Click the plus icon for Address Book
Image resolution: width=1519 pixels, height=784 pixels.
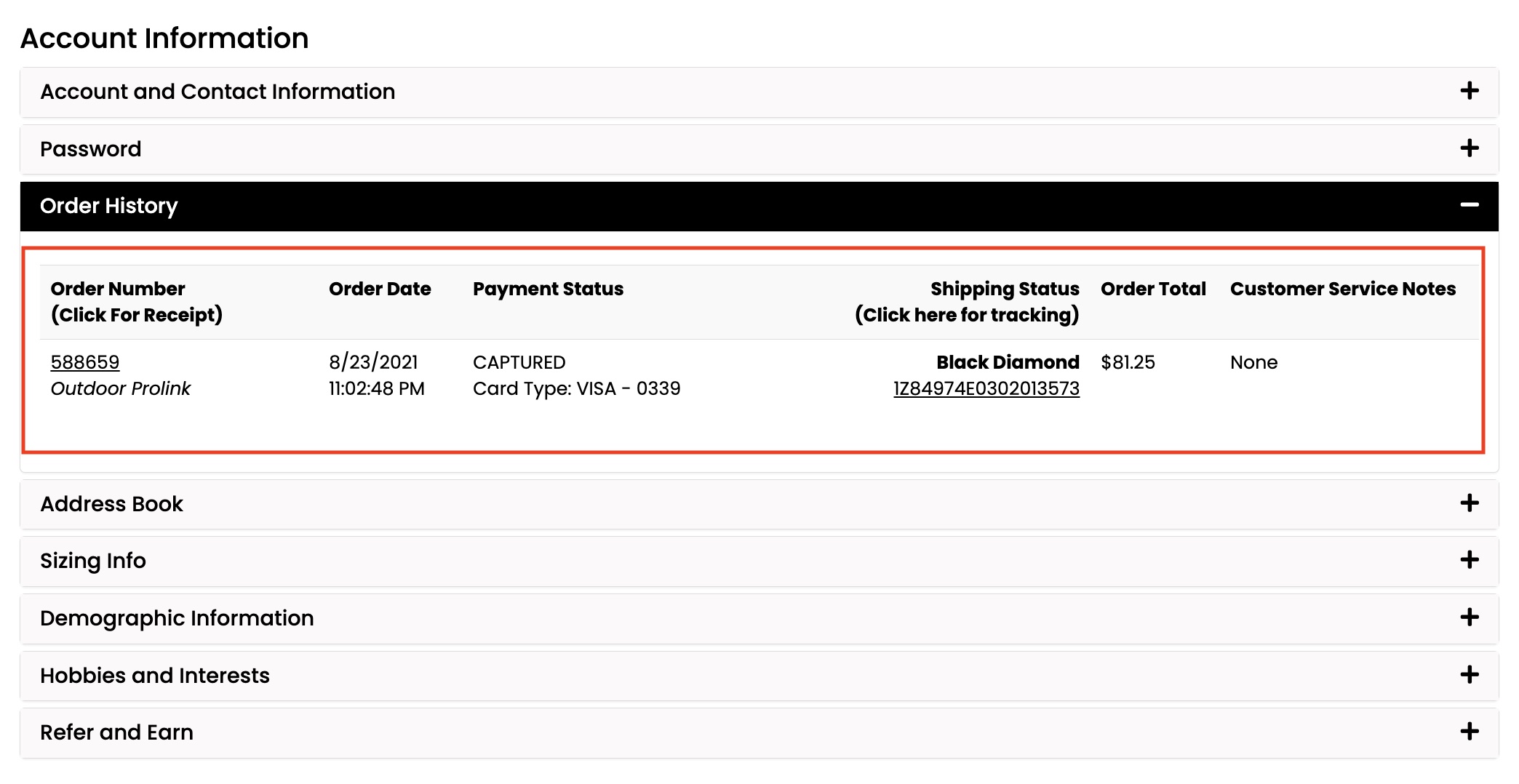point(1470,503)
